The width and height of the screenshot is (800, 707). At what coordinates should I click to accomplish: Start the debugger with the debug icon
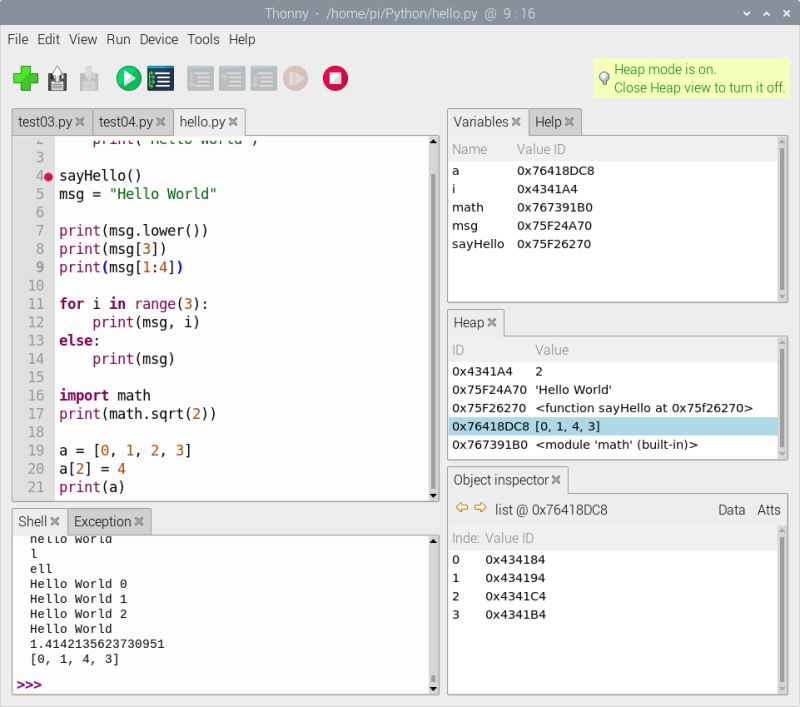(160, 78)
